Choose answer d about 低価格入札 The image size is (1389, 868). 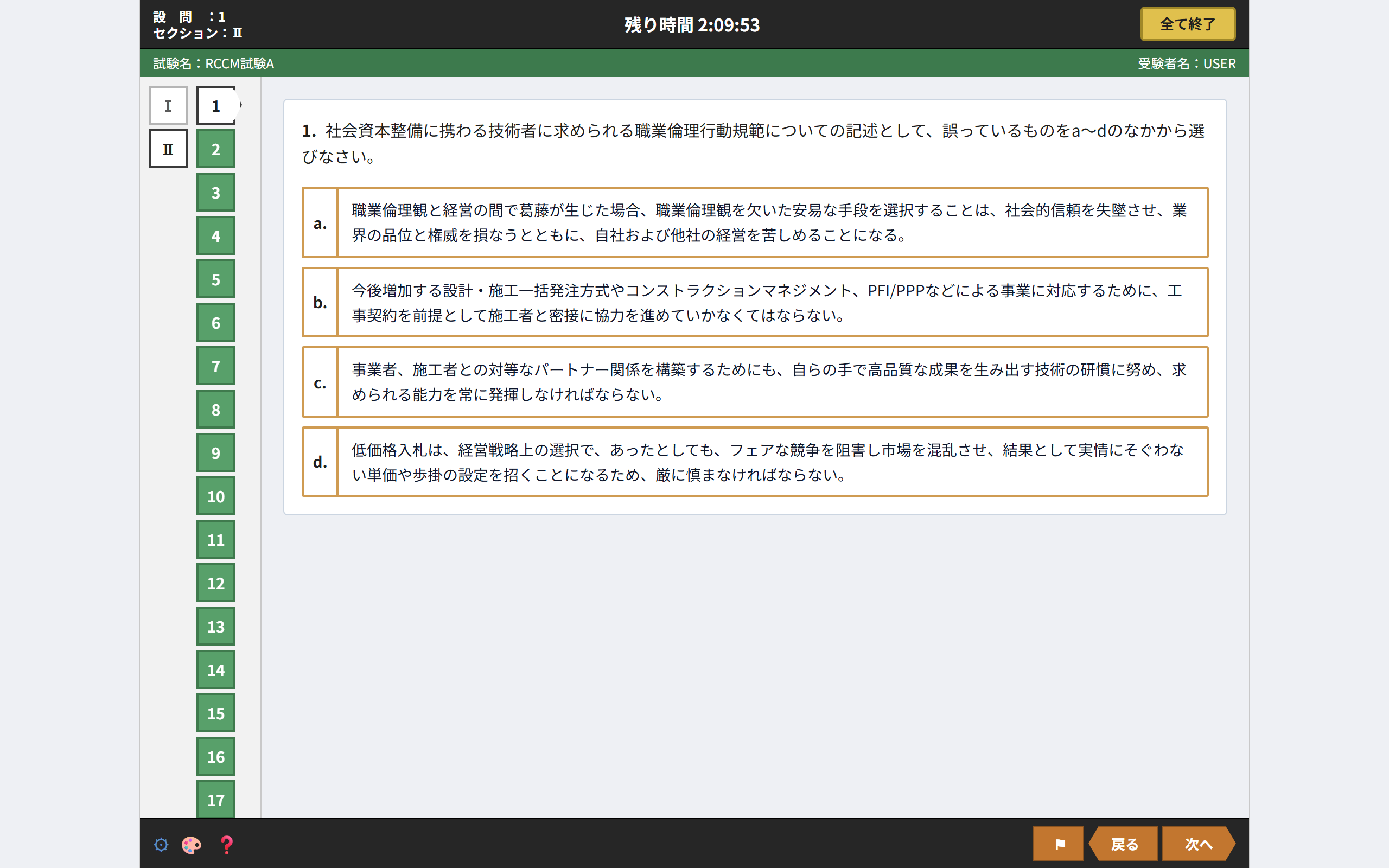click(x=755, y=462)
